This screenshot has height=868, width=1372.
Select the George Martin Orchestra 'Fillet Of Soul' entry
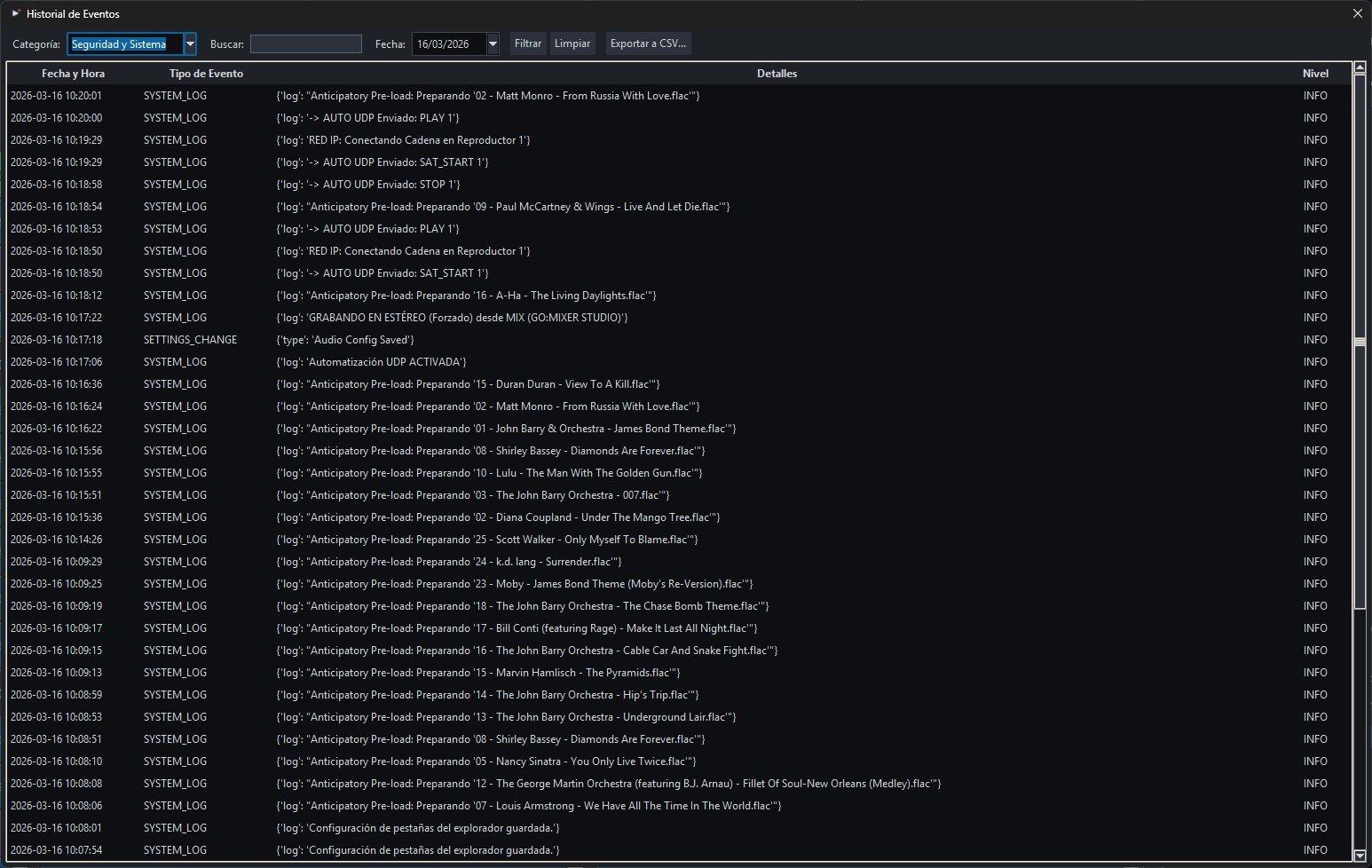pyautogui.click(x=679, y=784)
